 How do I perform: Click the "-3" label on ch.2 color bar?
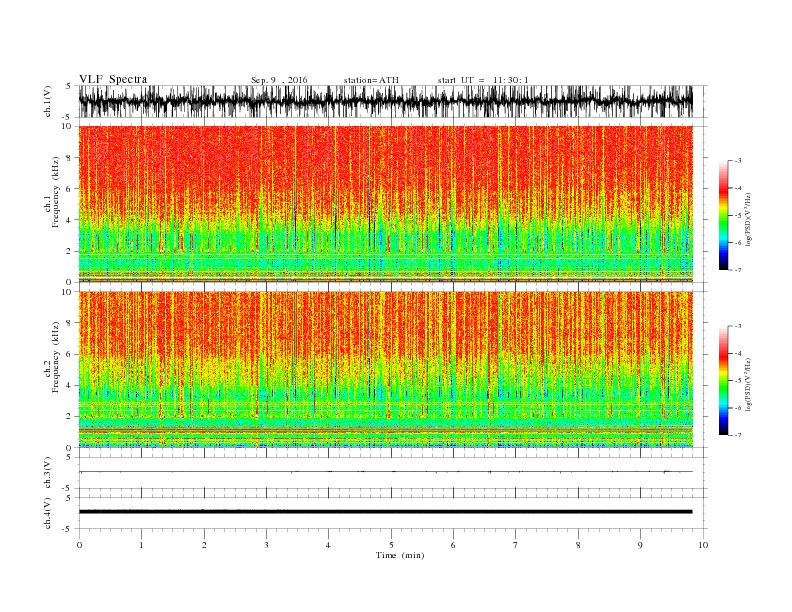[737, 326]
